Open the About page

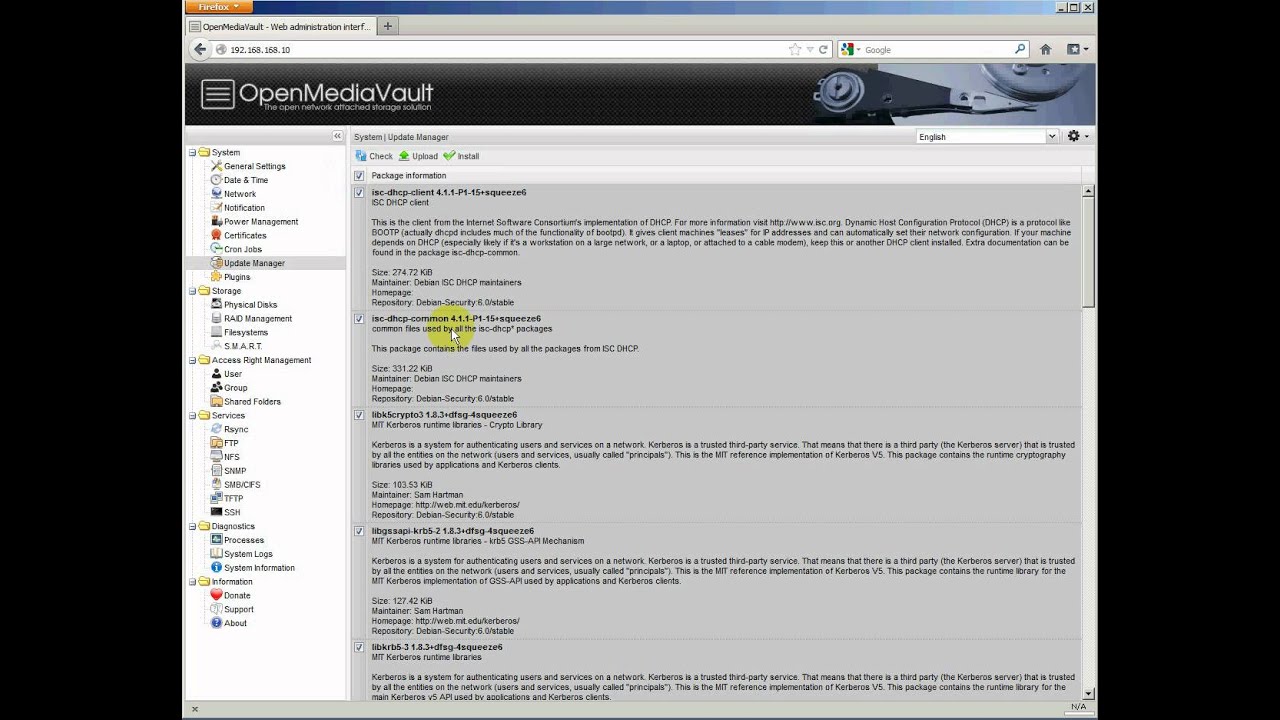pos(234,623)
